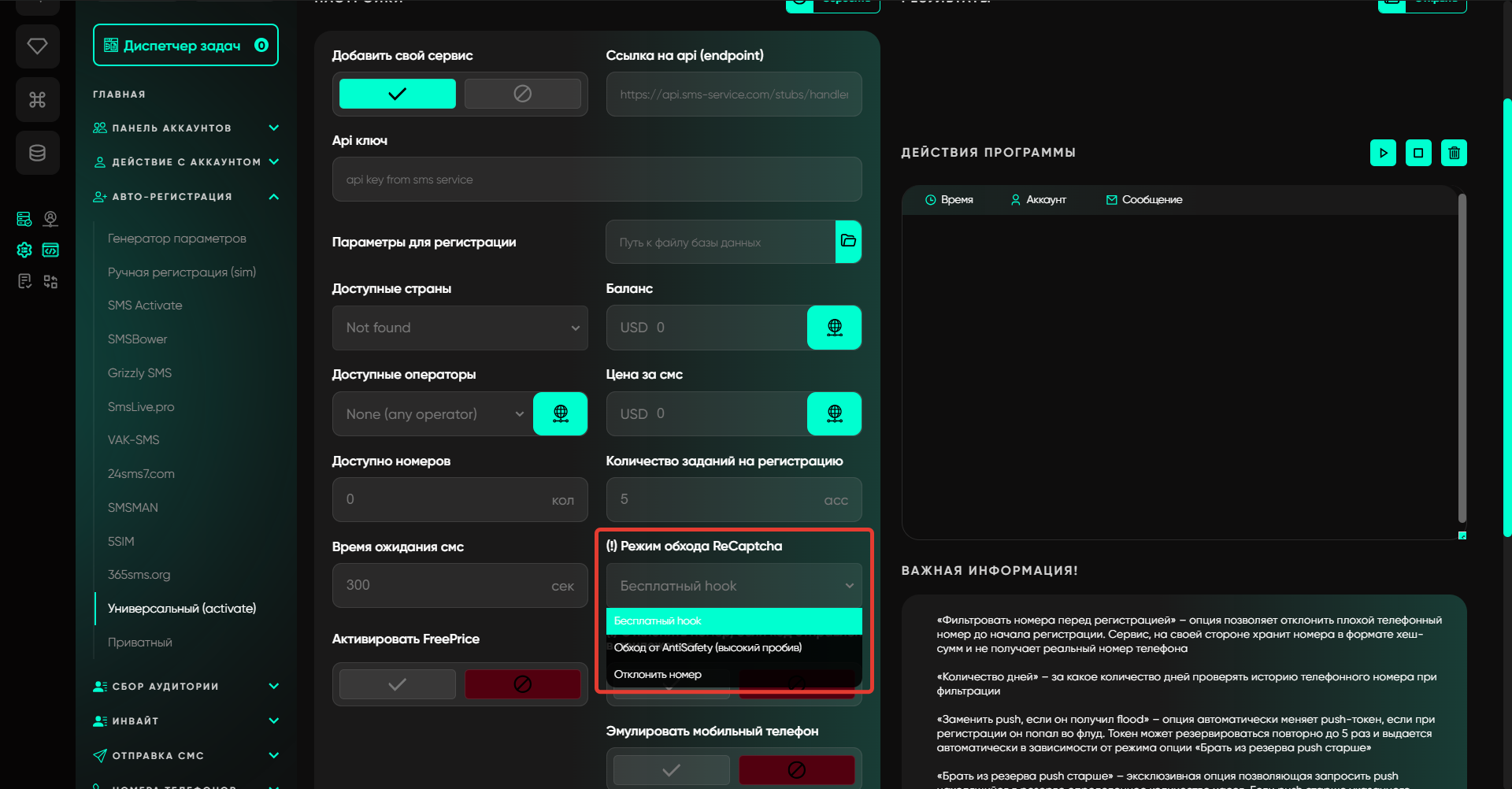The image size is (1512, 789).
Task: Open the available operators dropdown
Action: [433, 414]
